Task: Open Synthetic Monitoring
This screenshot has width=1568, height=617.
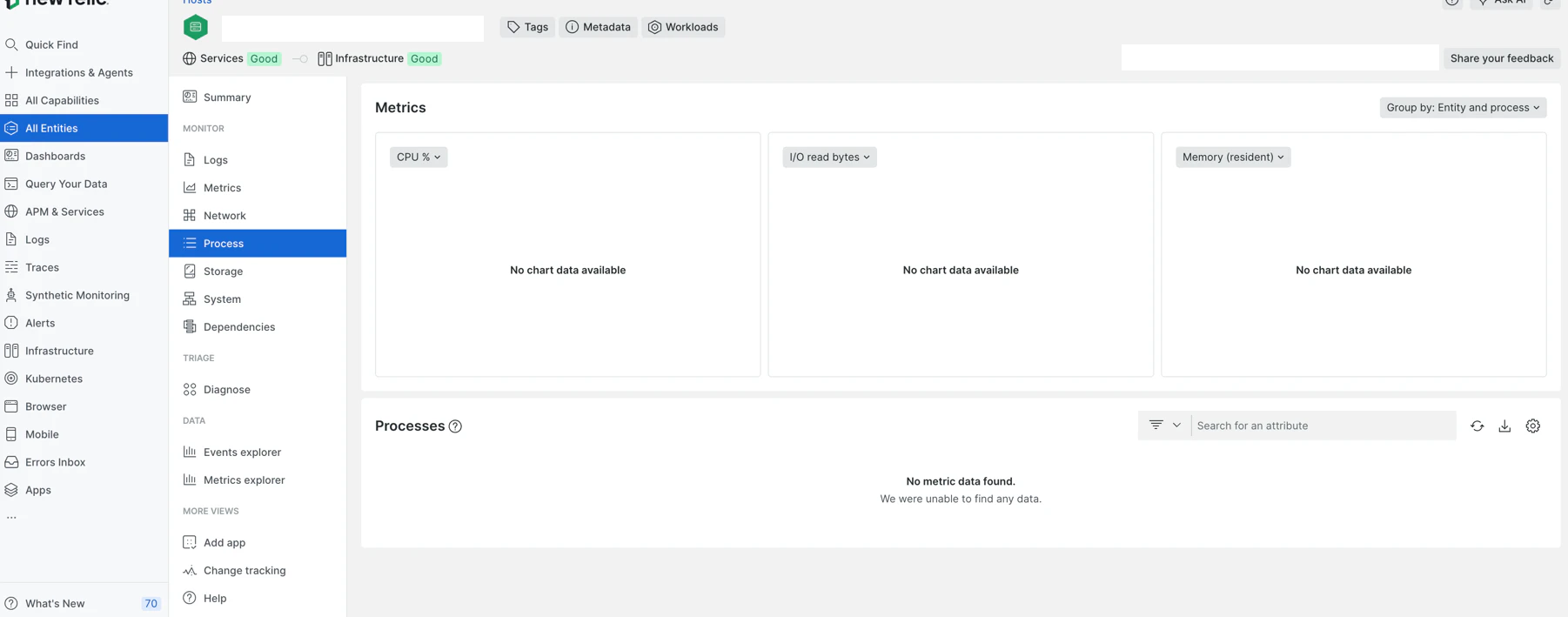Action: (x=84, y=295)
